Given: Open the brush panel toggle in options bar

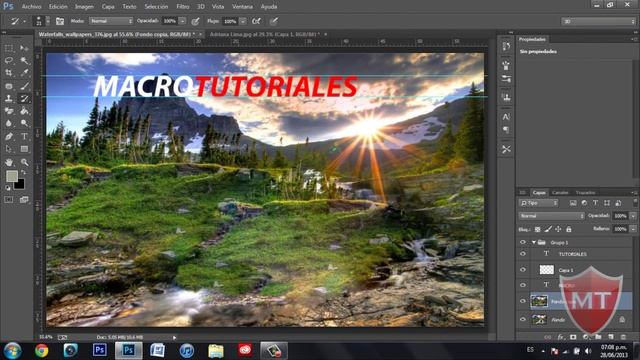Looking at the screenshot, I should click(60, 21).
